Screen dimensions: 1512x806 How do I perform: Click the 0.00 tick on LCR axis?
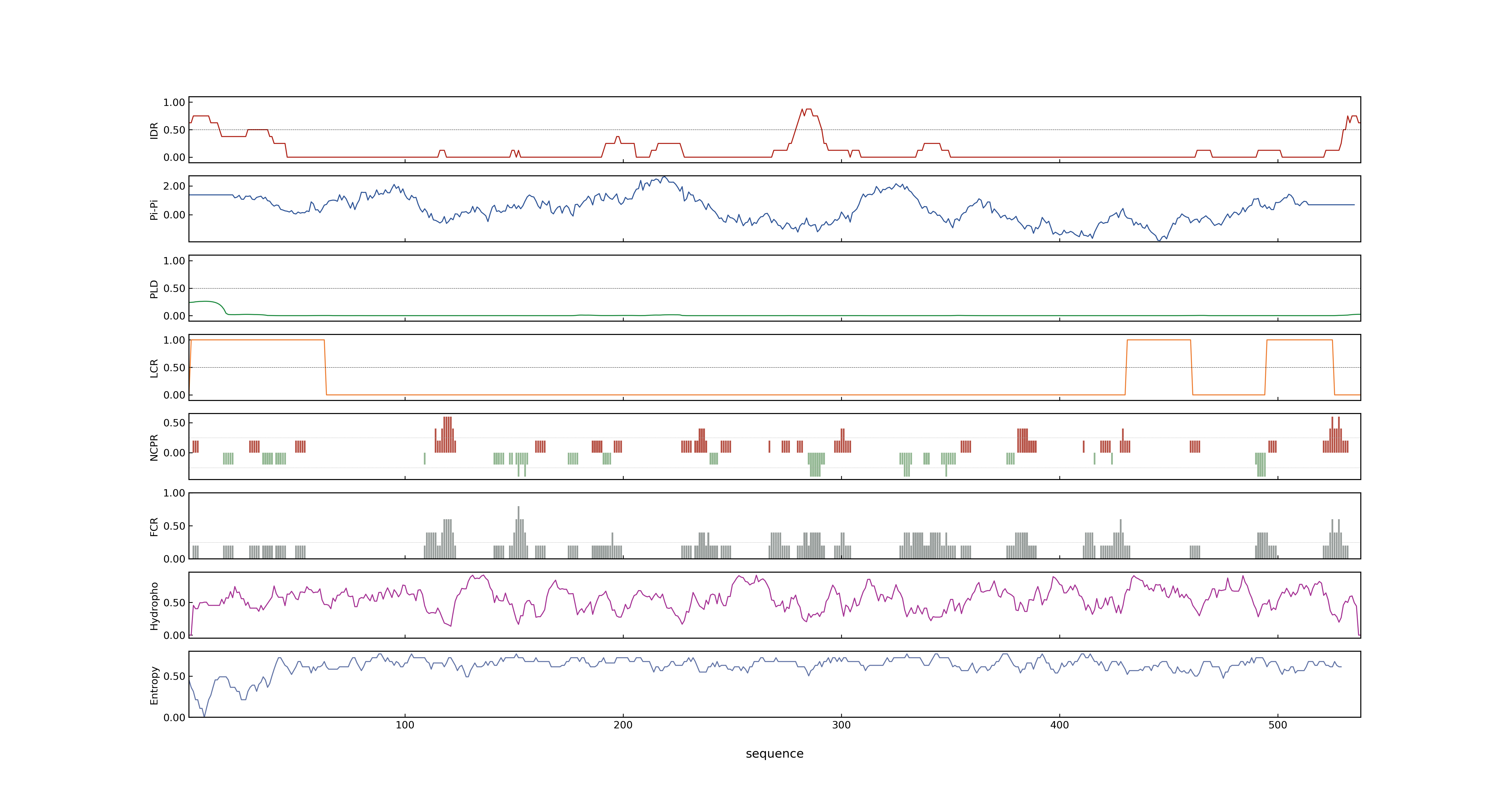(x=174, y=395)
